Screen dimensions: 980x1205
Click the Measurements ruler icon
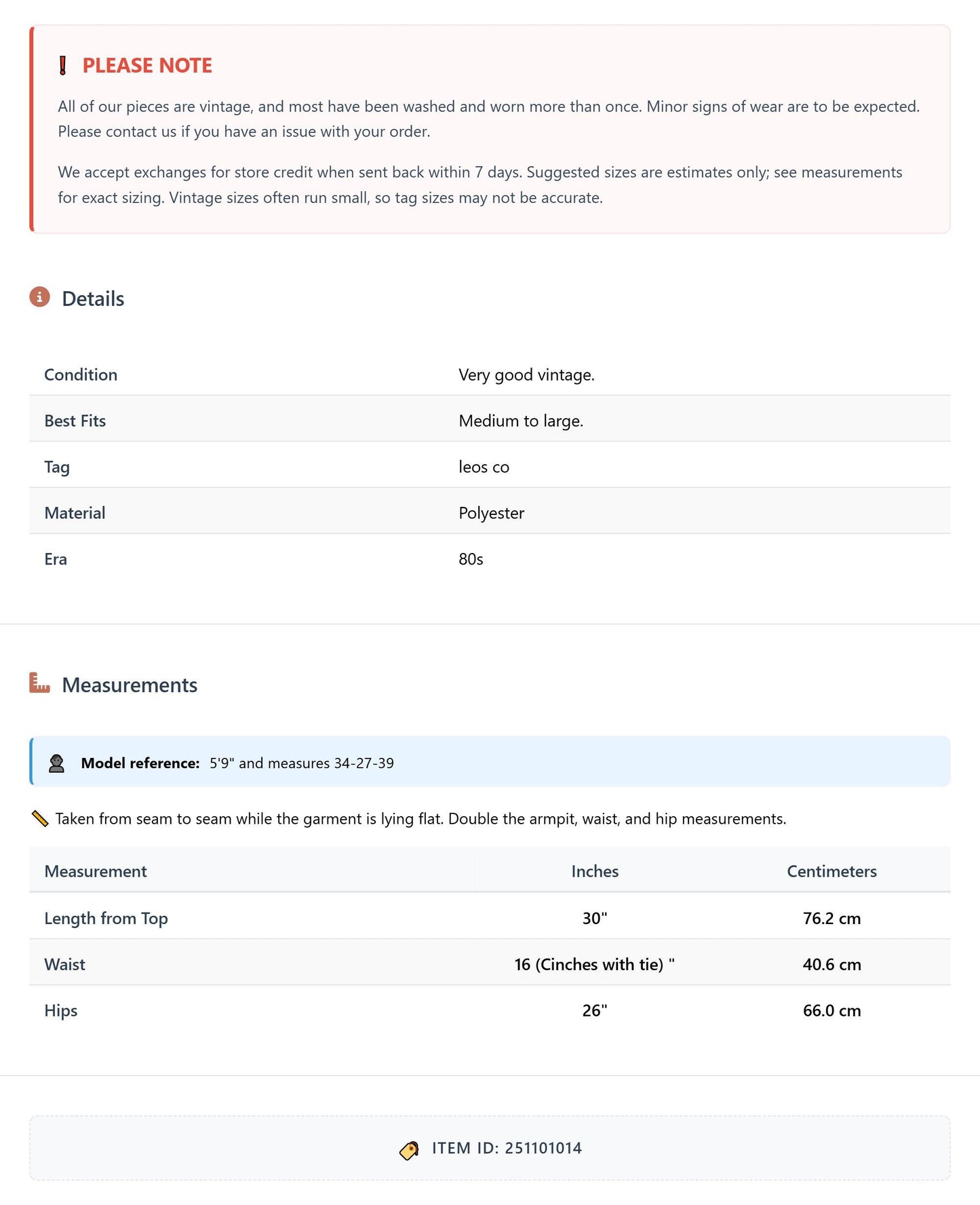click(40, 683)
